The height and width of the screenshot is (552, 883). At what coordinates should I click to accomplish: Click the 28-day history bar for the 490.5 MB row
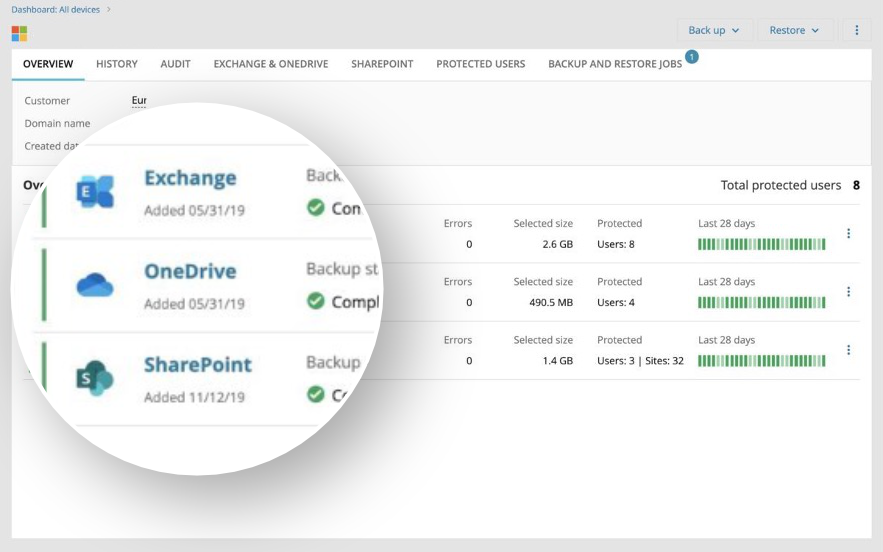pyautogui.click(x=761, y=302)
